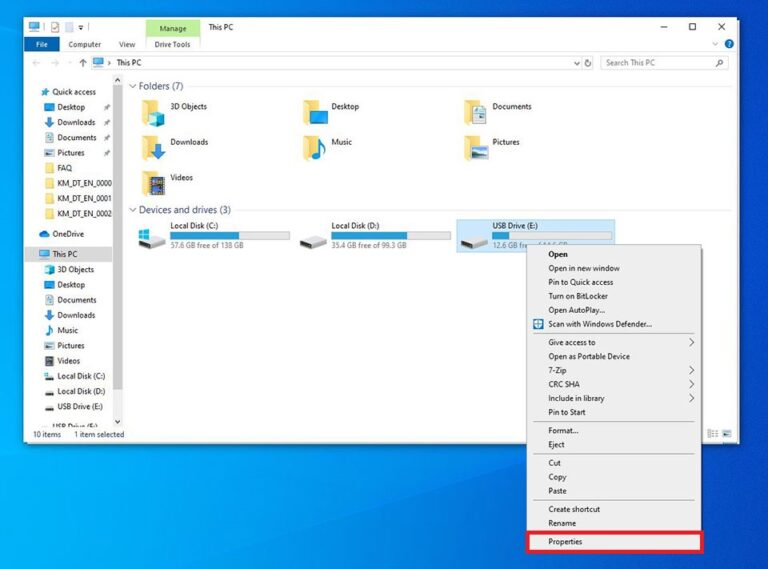
Task: Click the refresh icon beside address bar
Action: tap(588, 63)
